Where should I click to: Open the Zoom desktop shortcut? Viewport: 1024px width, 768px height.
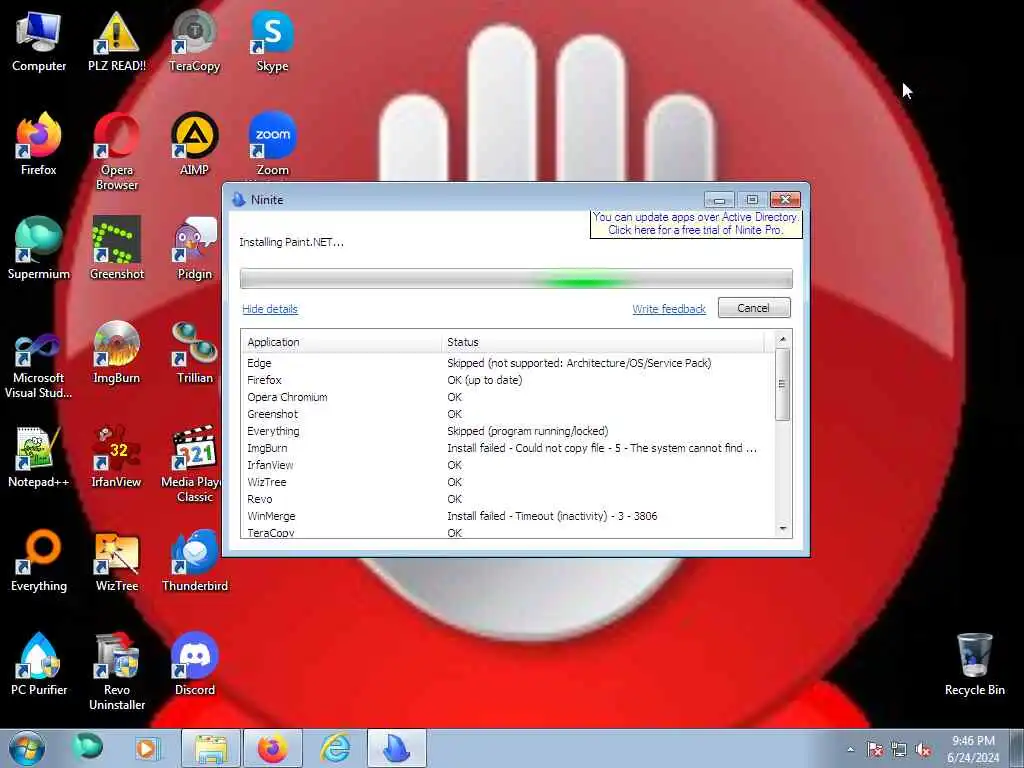pos(272,144)
